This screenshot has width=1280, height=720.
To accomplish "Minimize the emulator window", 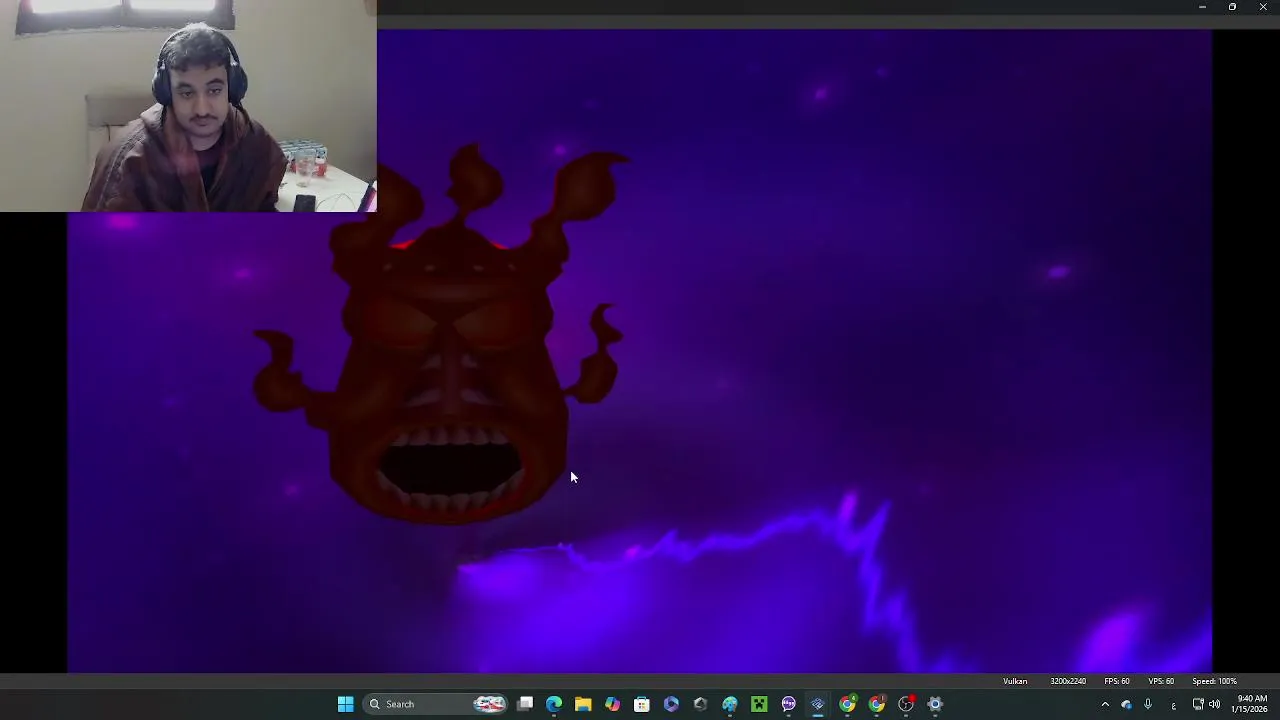I will click(1202, 7).
